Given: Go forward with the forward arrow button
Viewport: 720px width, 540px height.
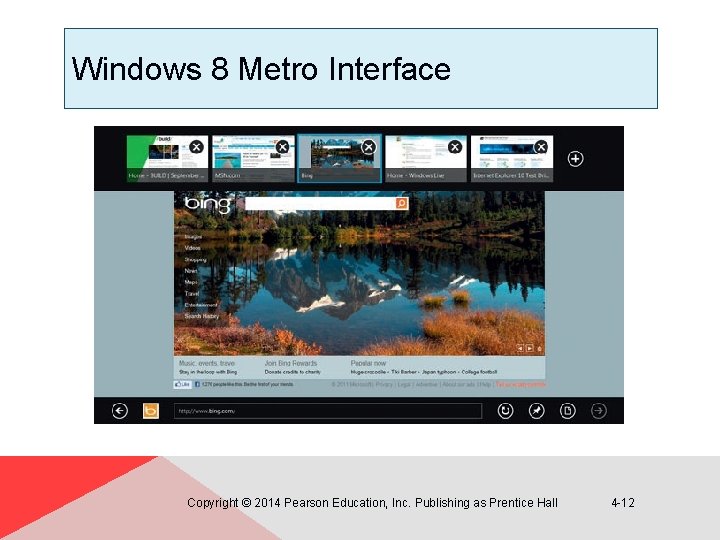Looking at the screenshot, I should click(599, 411).
